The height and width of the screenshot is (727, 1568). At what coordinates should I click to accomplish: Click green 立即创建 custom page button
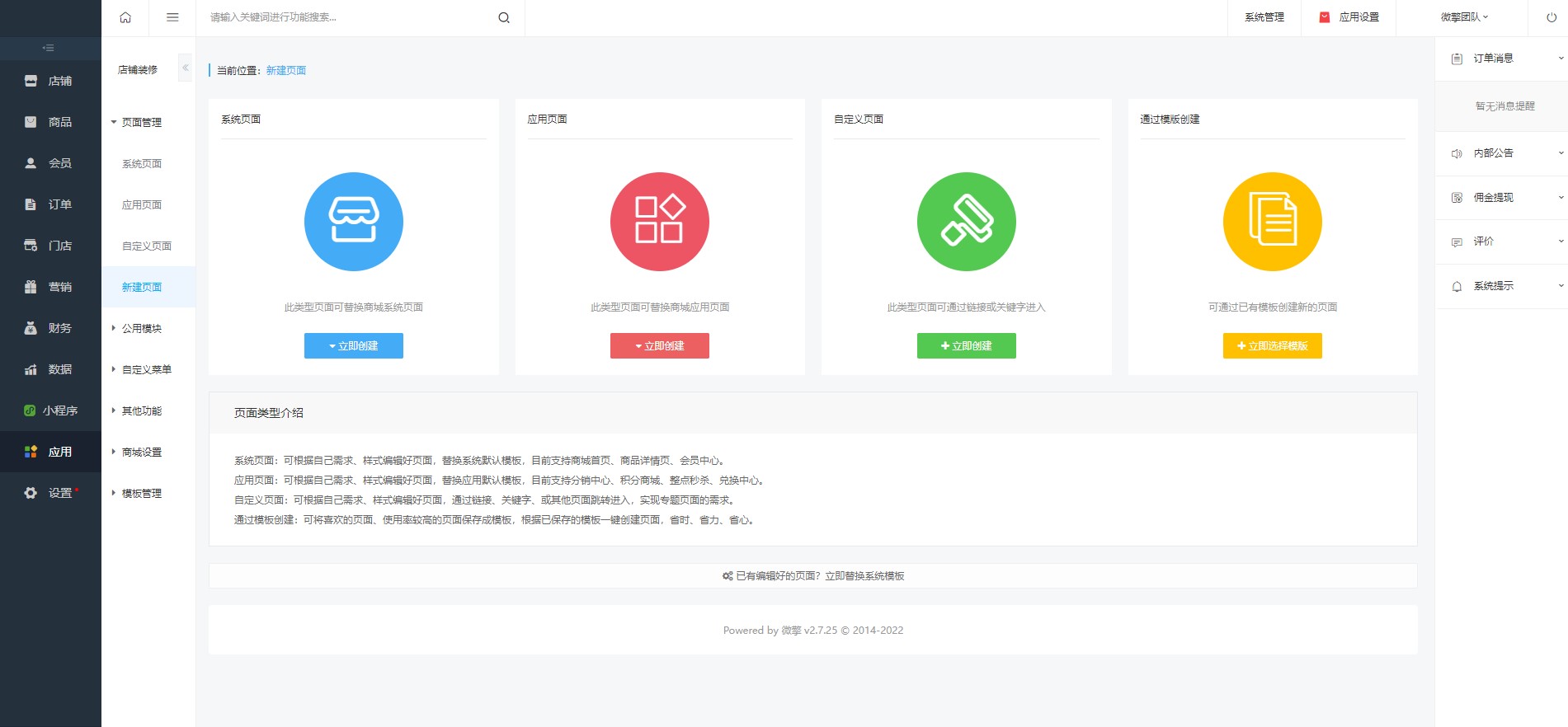(x=966, y=346)
